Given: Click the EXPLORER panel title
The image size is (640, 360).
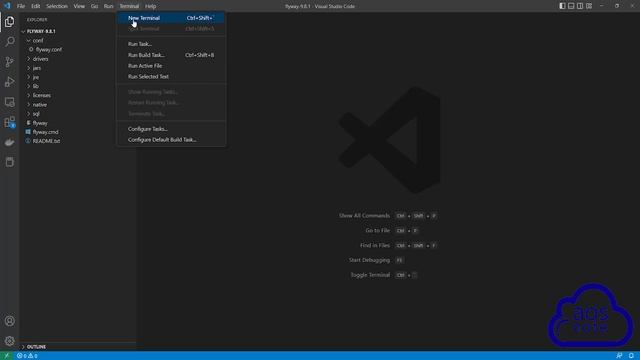Looking at the screenshot, I should tap(37, 20).
